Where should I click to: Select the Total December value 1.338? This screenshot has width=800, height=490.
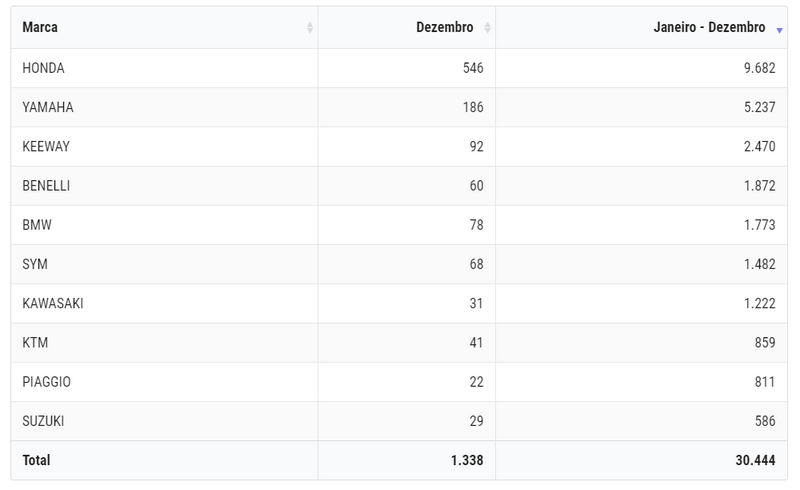467,460
